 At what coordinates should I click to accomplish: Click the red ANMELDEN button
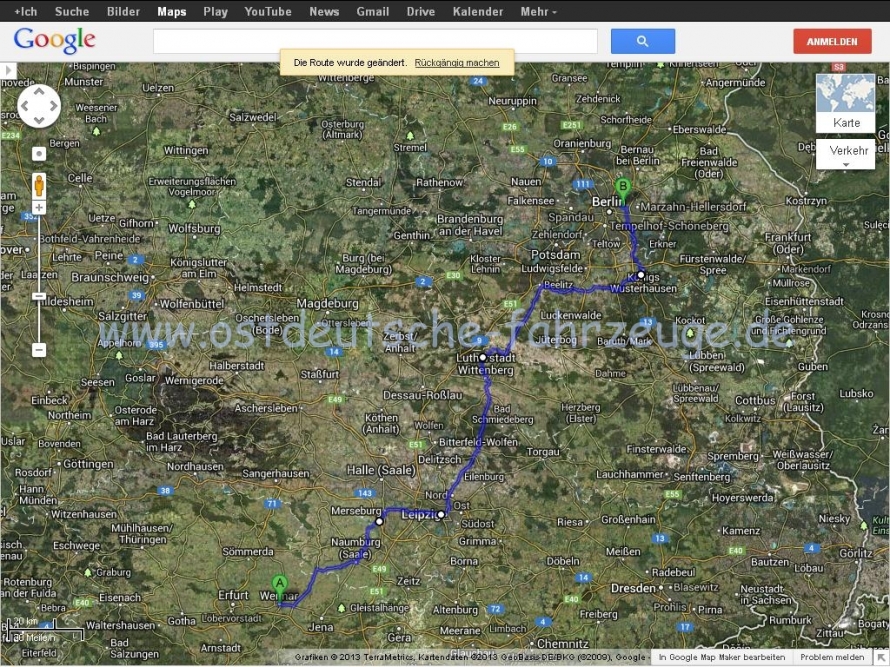(x=832, y=41)
